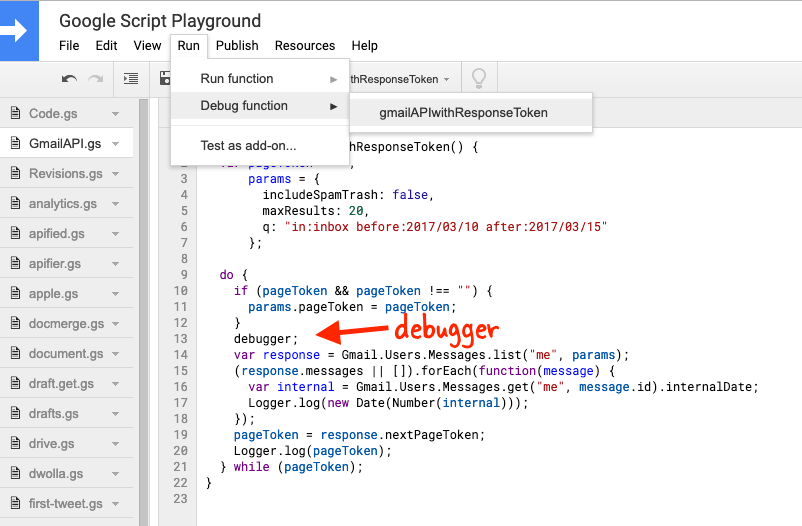Open the Publish menu
802x526 pixels.
coord(237,46)
